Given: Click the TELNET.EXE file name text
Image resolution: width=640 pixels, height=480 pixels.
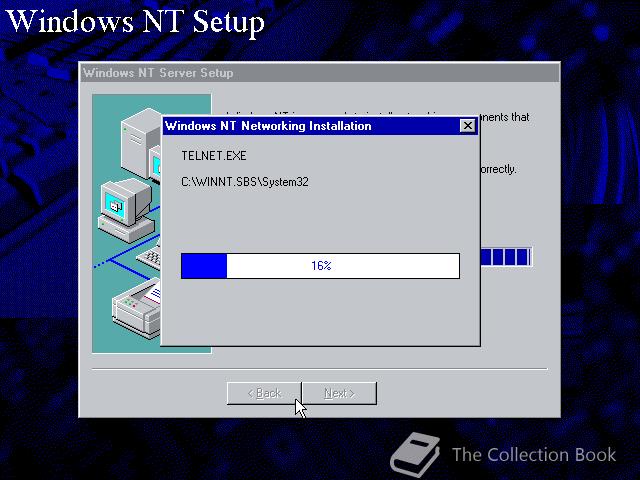Looking at the screenshot, I should [x=214, y=156].
